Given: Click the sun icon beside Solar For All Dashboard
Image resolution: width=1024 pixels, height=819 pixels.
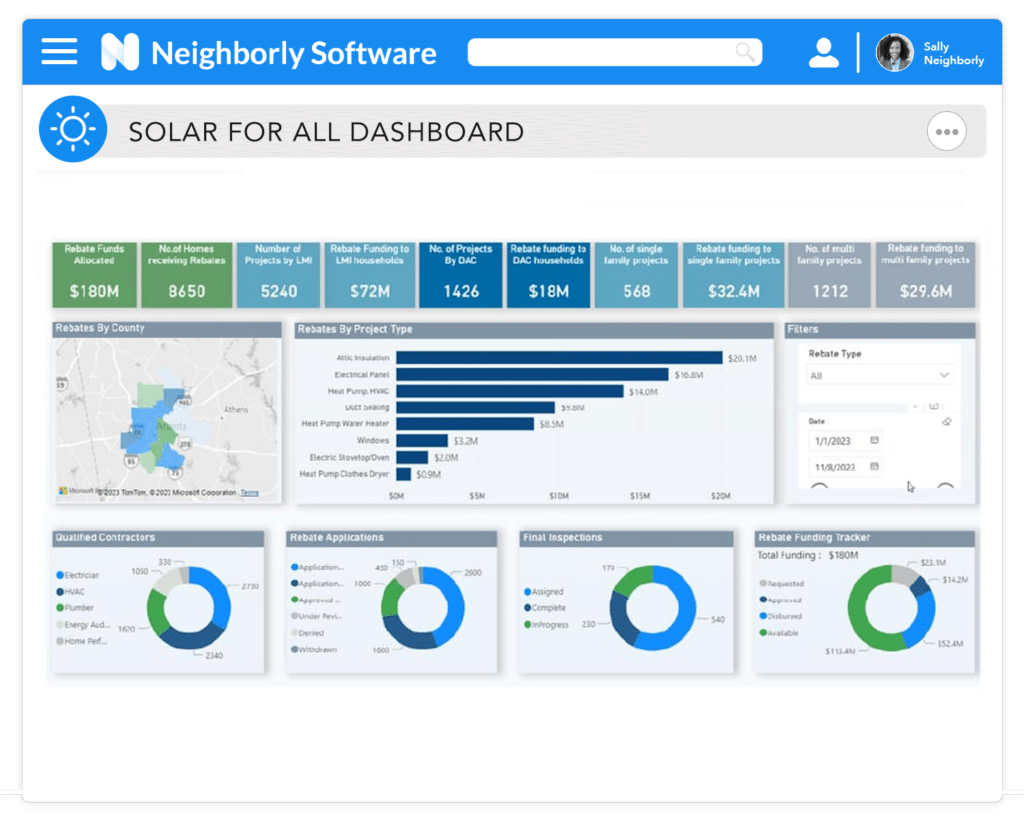Looking at the screenshot, I should pyautogui.click(x=71, y=128).
